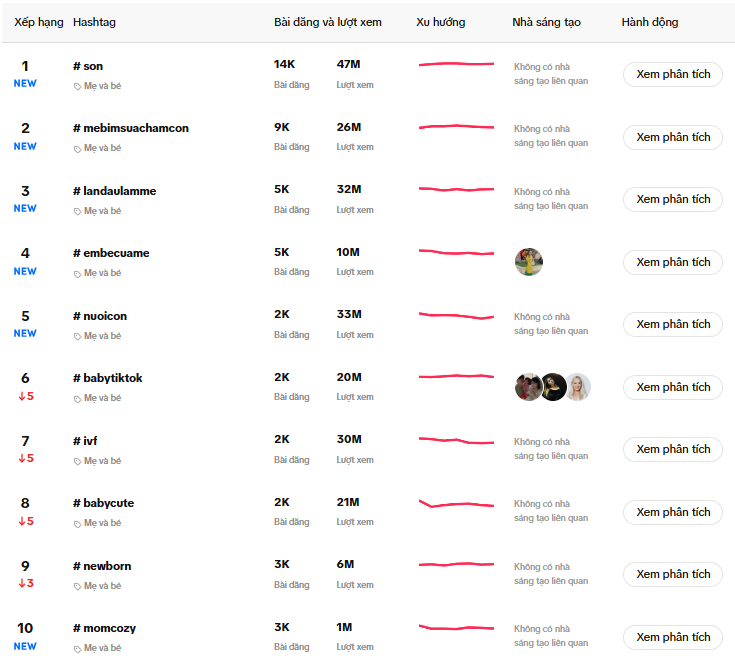735x662 pixels.
Task: Click the "Mẹ và bé" tag under #ivf
Action: pyautogui.click(x=102, y=461)
